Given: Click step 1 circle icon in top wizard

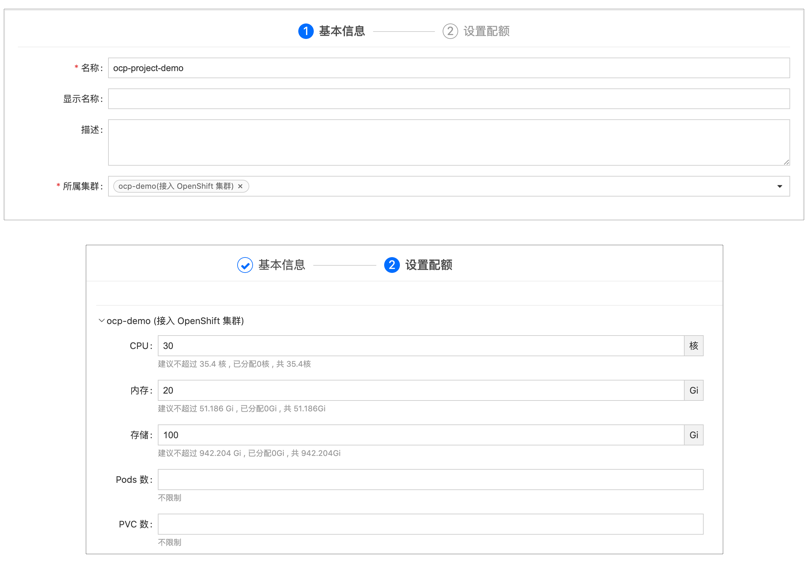Looking at the screenshot, I should (306, 31).
